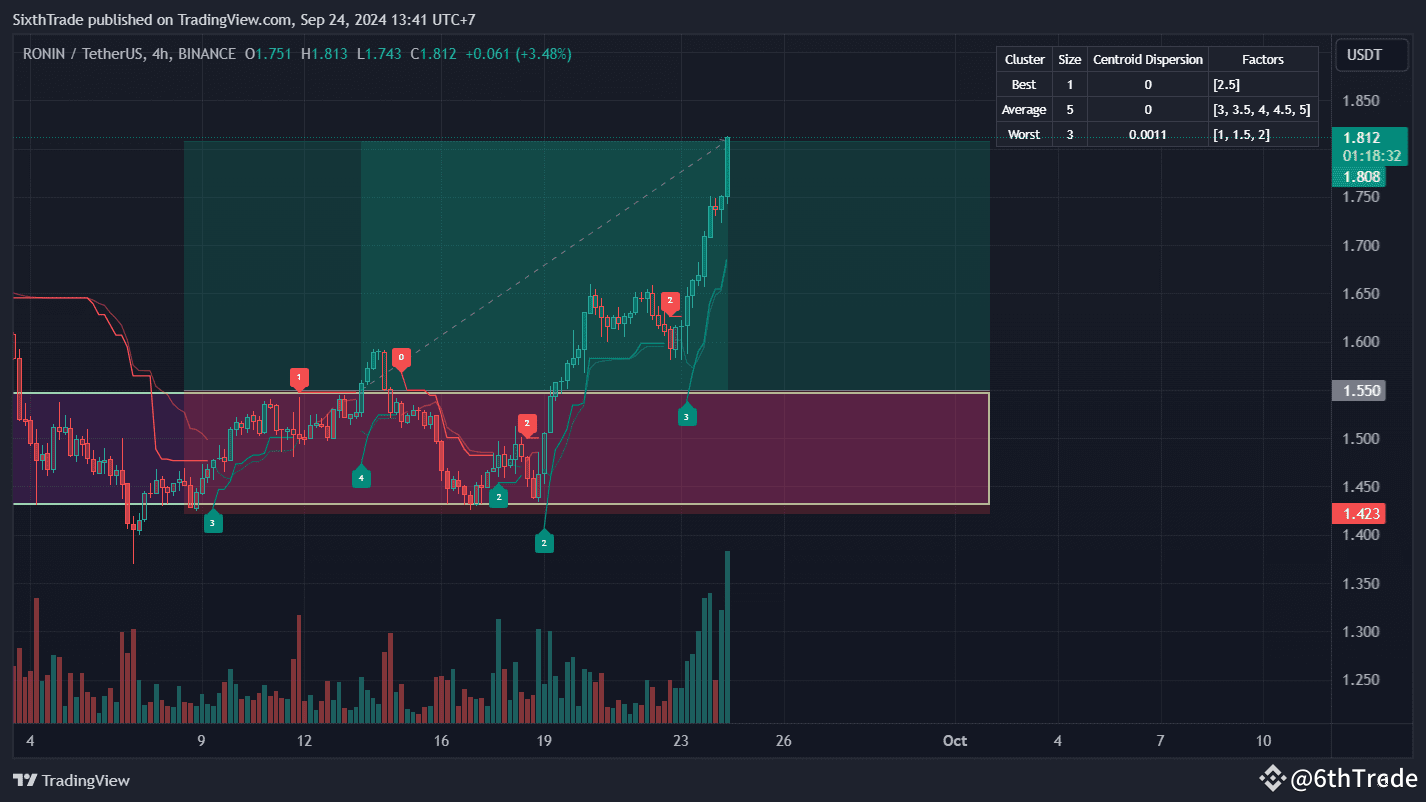The image size is (1426, 802).
Task: Open the USDT currency selector
Action: coord(1371,55)
